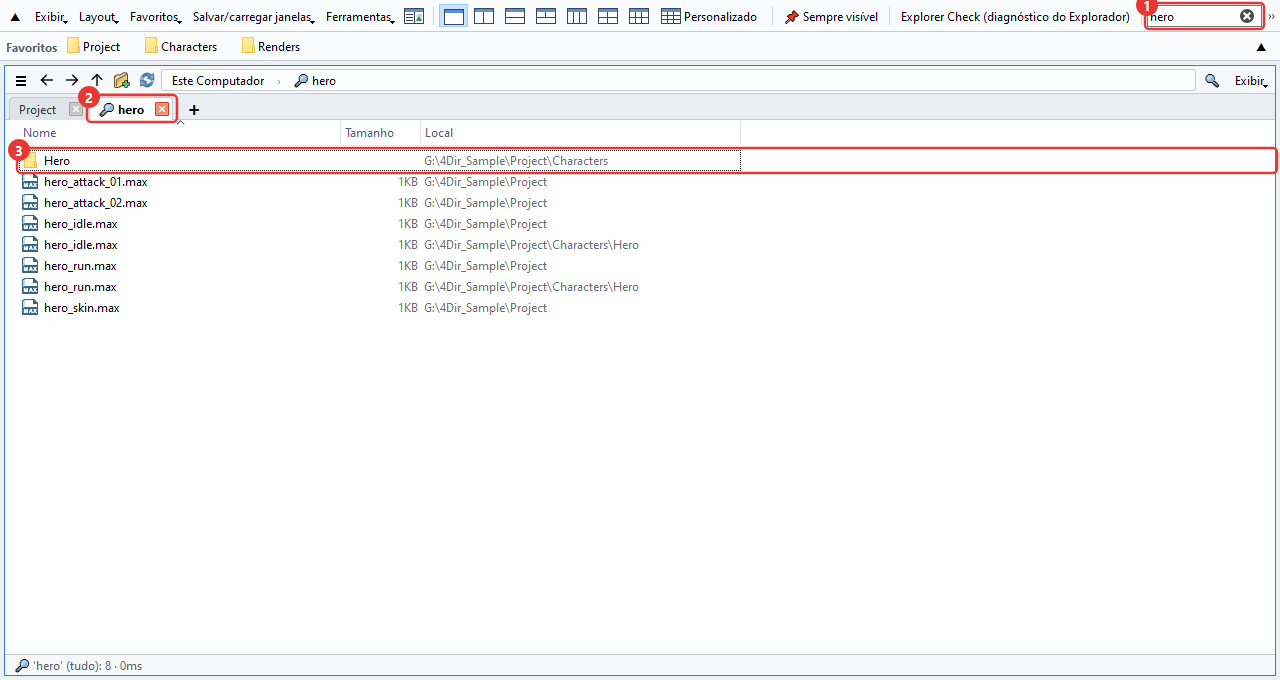
Task: Open the Ferramentas dropdown menu
Action: click(x=360, y=17)
